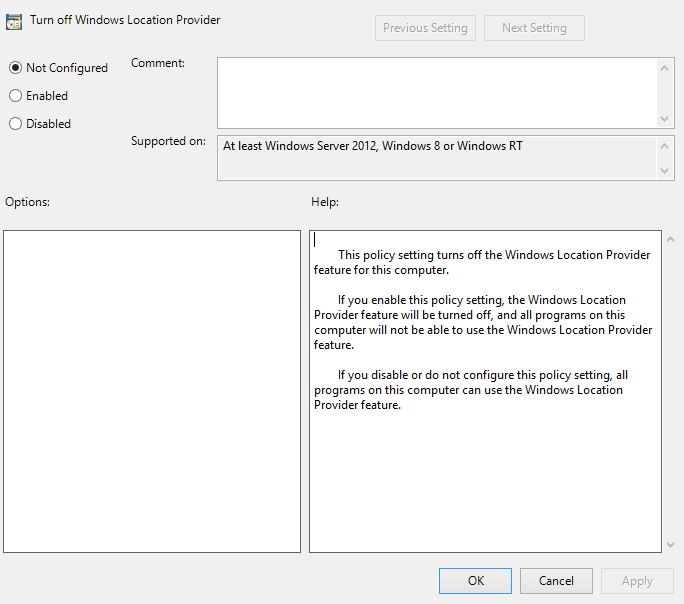This screenshot has width=684, height=604.
Task: Go to Previous Setting
Action: click(x=425, y=28)
